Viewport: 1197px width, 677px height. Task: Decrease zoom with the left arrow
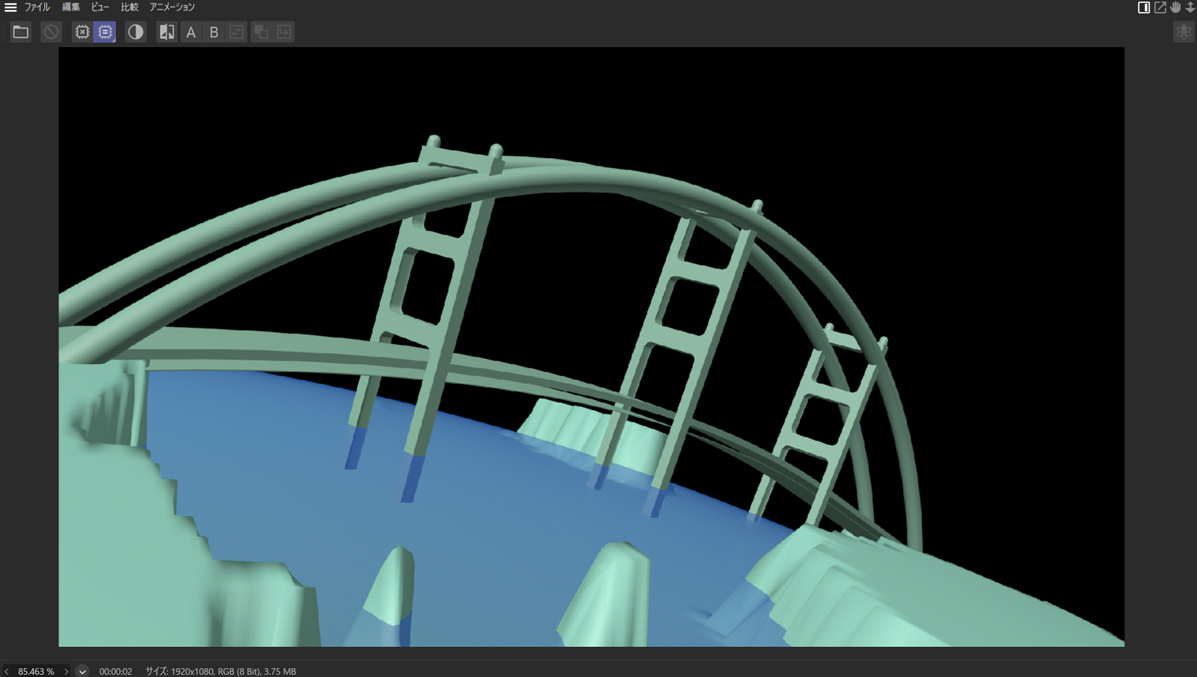click(x=7, y=671)
